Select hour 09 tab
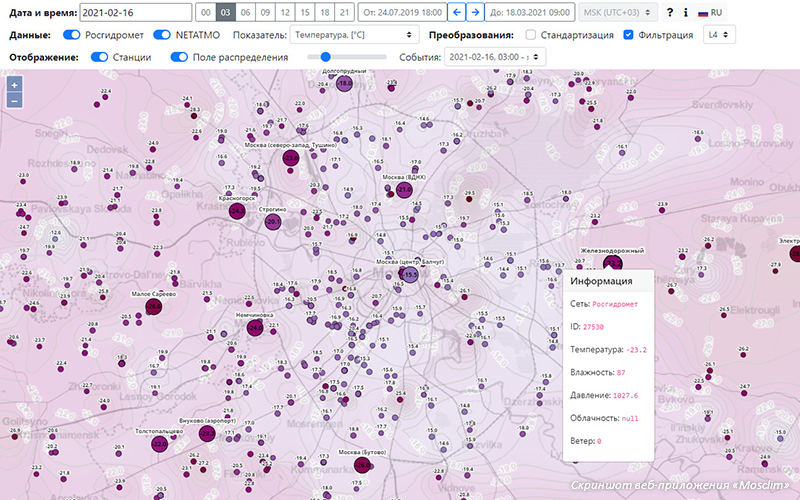Image resolution: width=800 pixels, height=500 pixels. click(x=265, y=12)
